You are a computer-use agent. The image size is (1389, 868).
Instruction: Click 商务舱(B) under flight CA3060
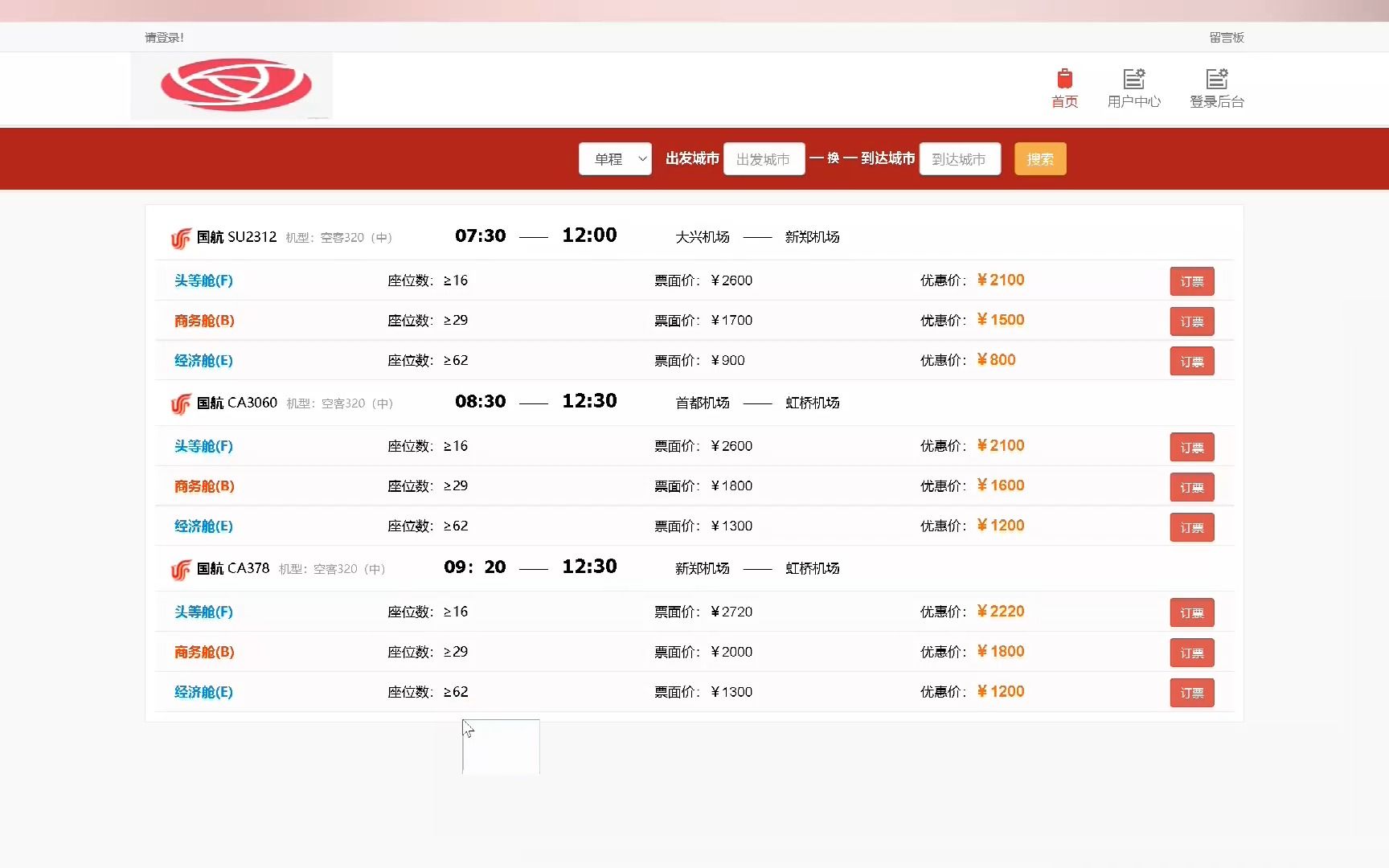204,486
